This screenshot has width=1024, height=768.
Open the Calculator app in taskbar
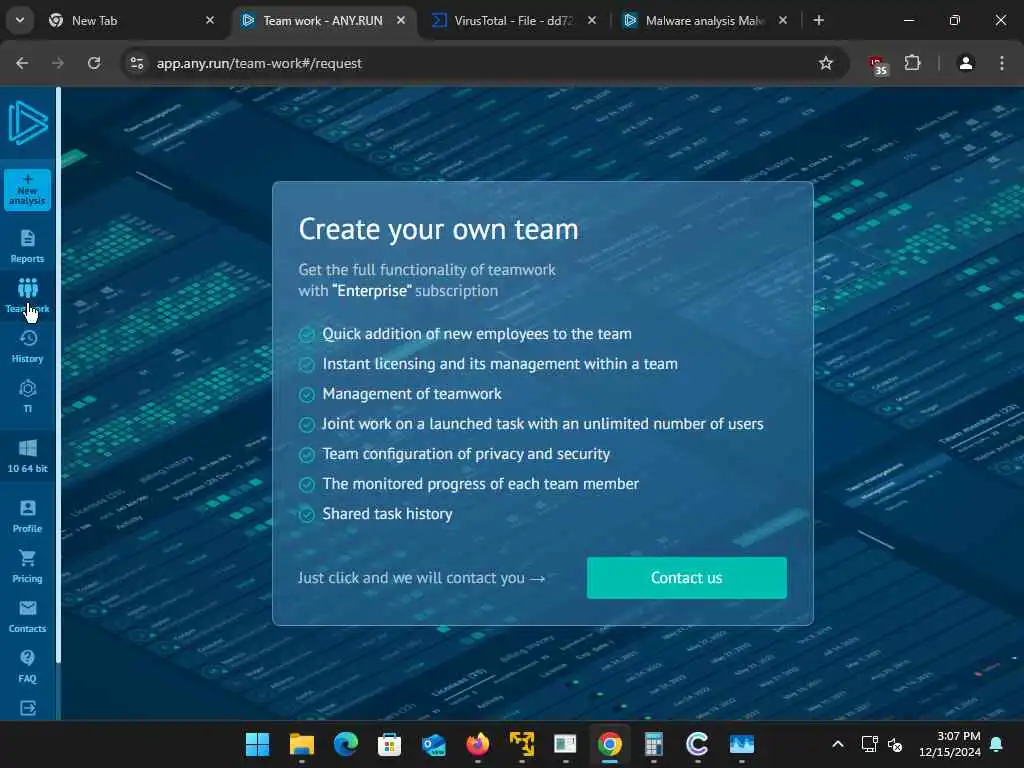tap(654, 744)
